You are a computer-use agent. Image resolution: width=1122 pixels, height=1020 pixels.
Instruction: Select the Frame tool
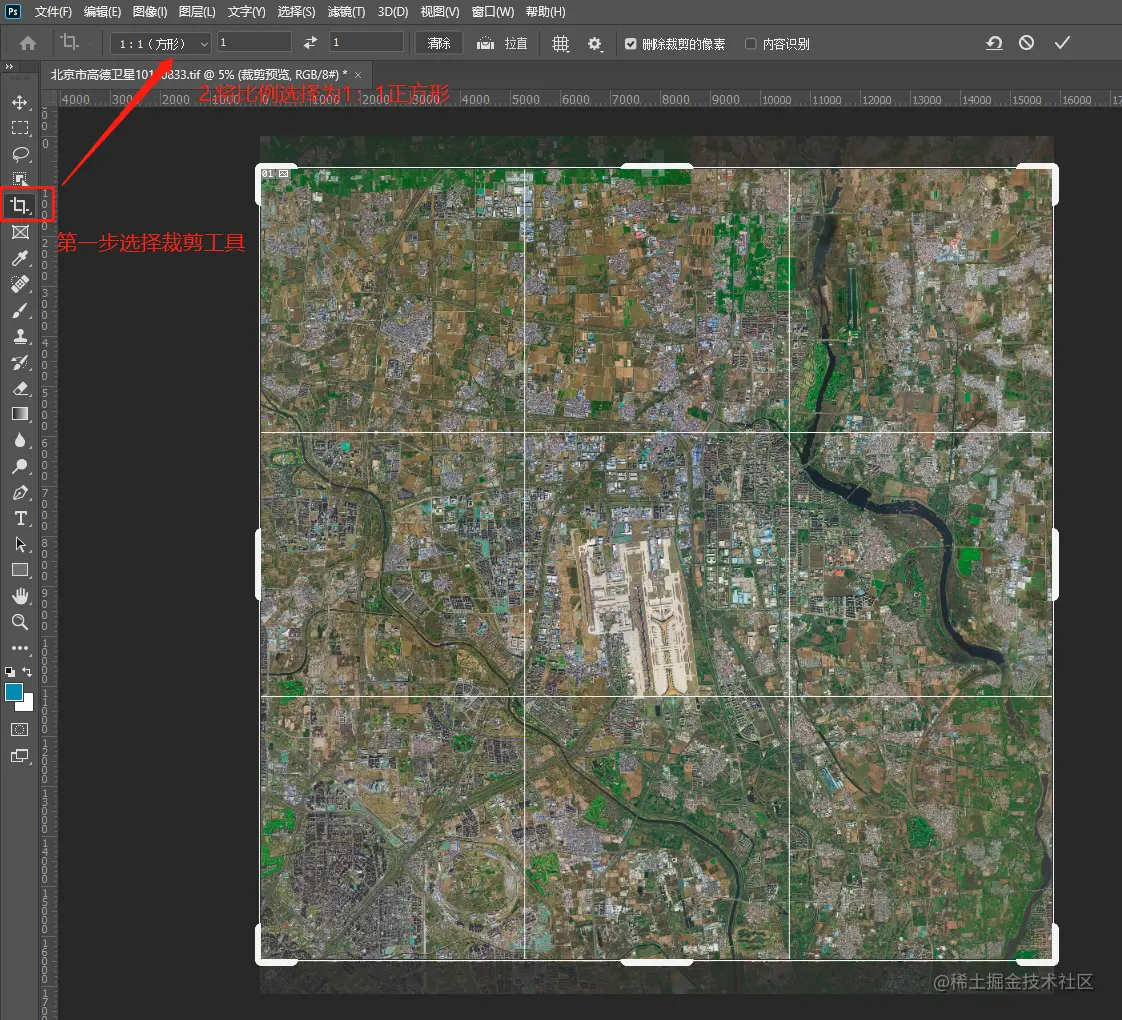coord(20,232)
